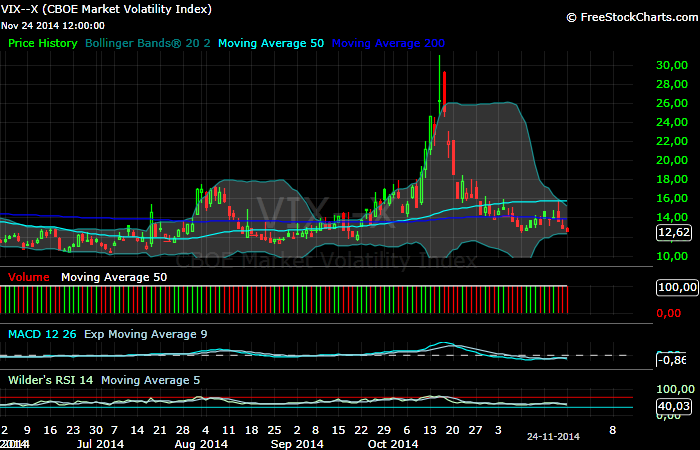Select the Wilder's RSI 14 label
The width and height of the screenshot is (700, 450).
pos(50,380)
